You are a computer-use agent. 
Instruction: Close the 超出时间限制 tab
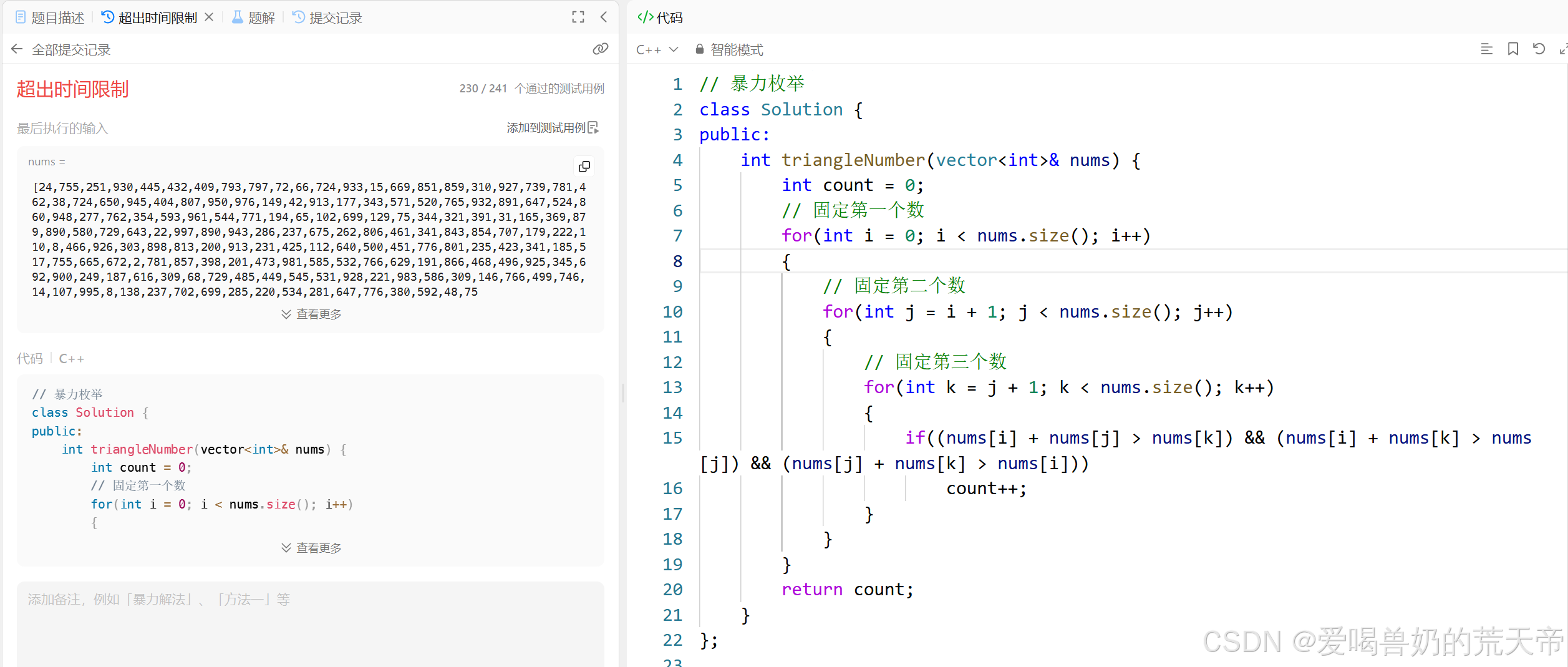[x=209, y=17]
